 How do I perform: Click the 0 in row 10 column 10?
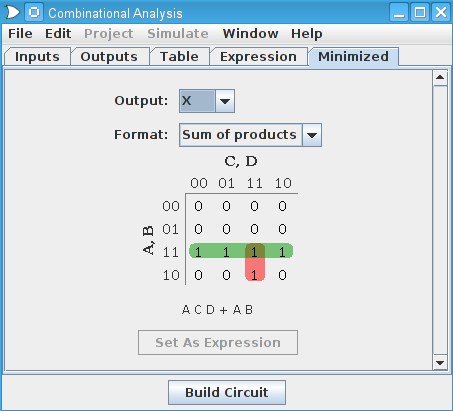(282, 275)
